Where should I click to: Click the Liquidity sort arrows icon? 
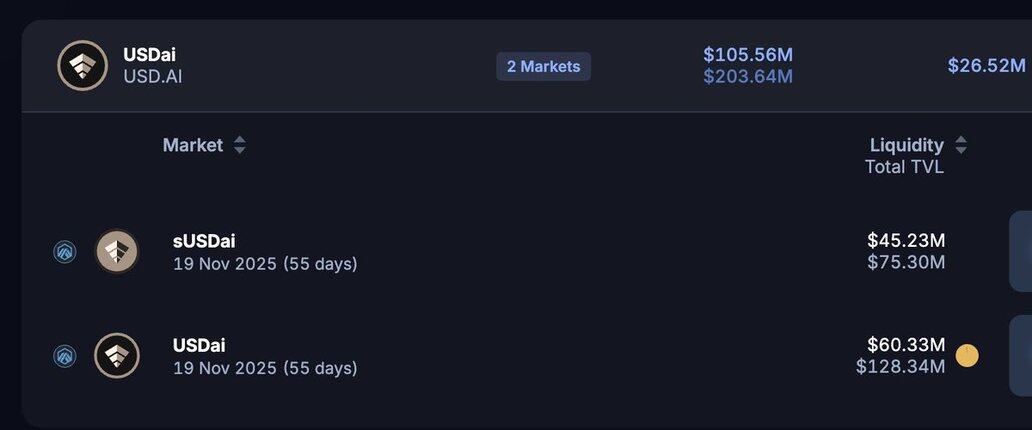click(961, 145)
